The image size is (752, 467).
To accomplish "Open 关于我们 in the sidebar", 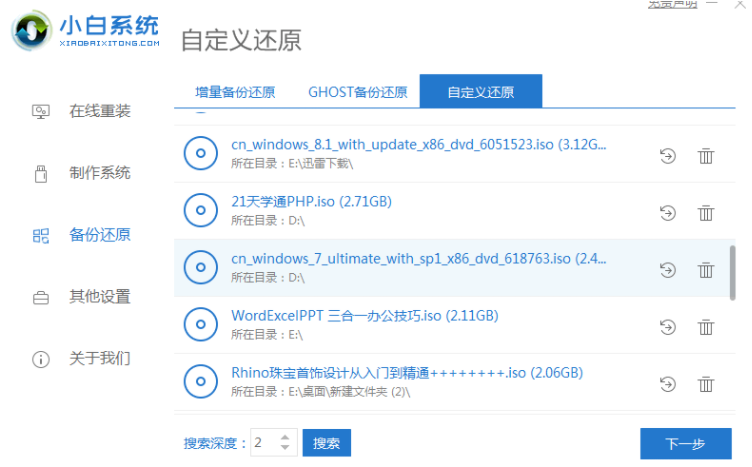I will coord(99,358).
